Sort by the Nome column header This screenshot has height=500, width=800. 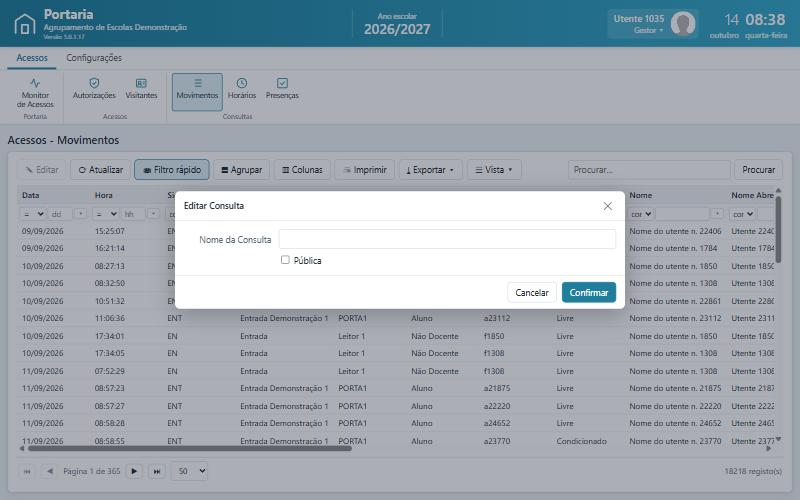coord(641,195)
